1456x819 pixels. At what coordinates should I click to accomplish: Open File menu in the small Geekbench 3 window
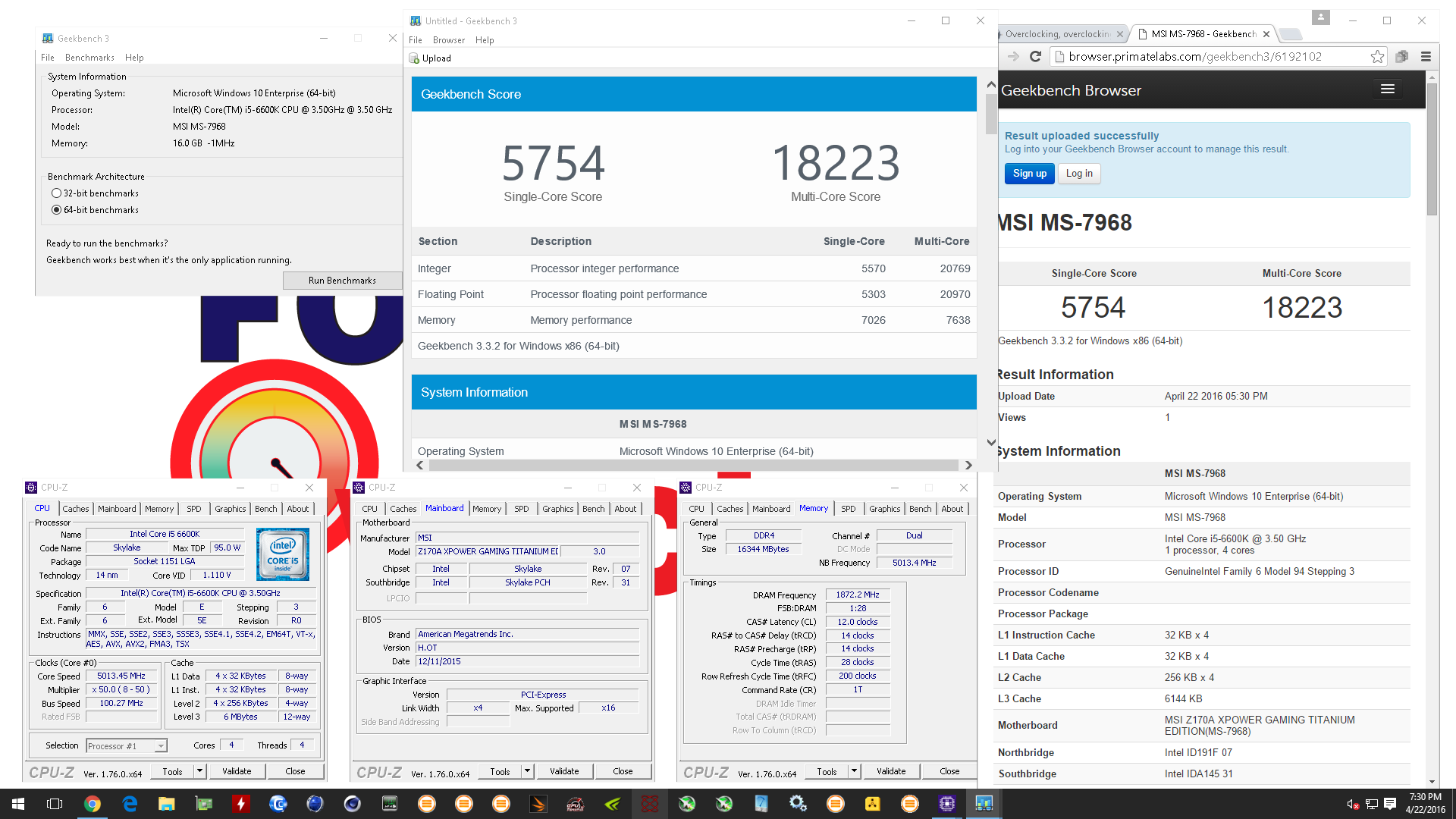pos(48,58)
